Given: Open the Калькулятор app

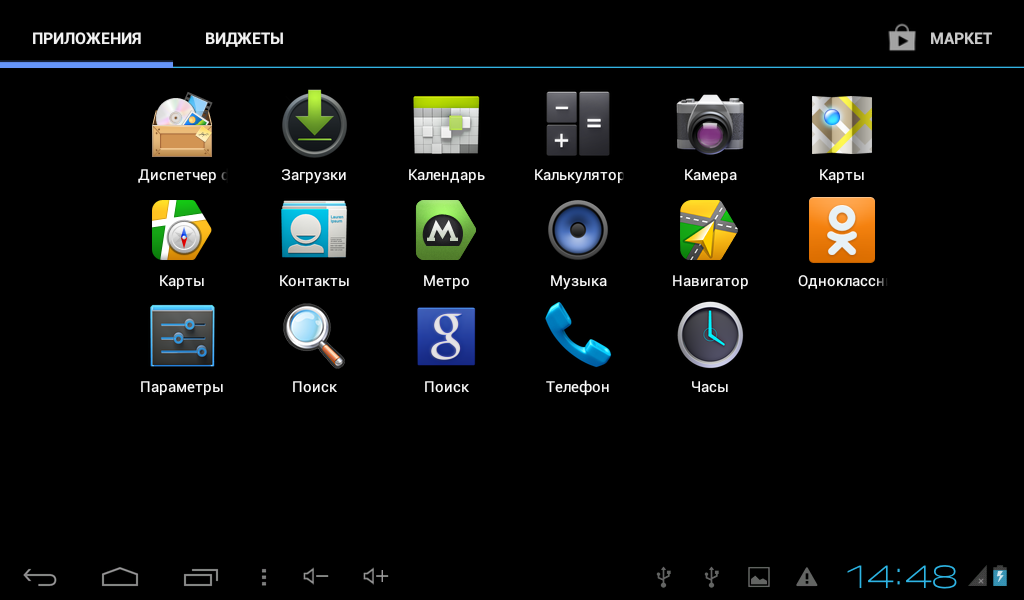Looking at the screenshot, I should click(578, 123).
